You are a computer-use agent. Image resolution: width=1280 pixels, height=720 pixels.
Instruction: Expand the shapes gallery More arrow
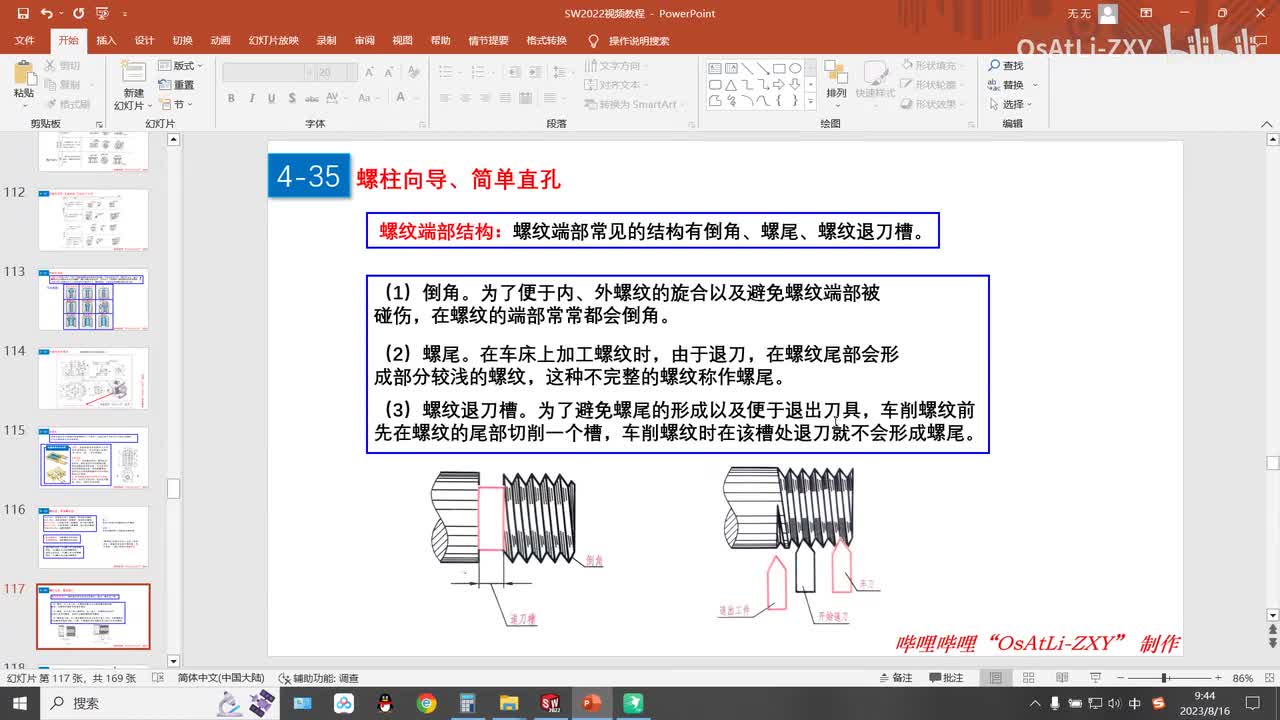pos(810,100)
